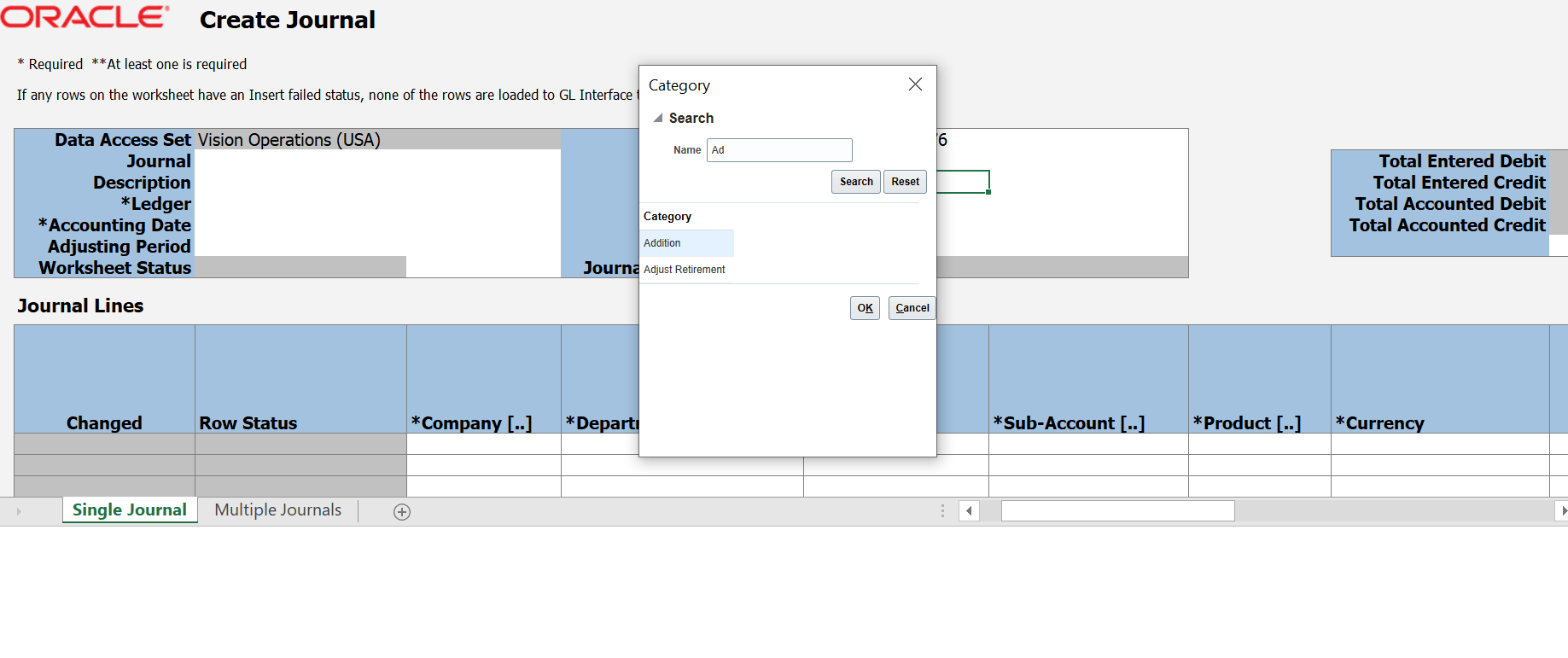Click the horizontal scrollbar thumb
This screenshot has height=658, width=1568.
tap(1117, 511)
